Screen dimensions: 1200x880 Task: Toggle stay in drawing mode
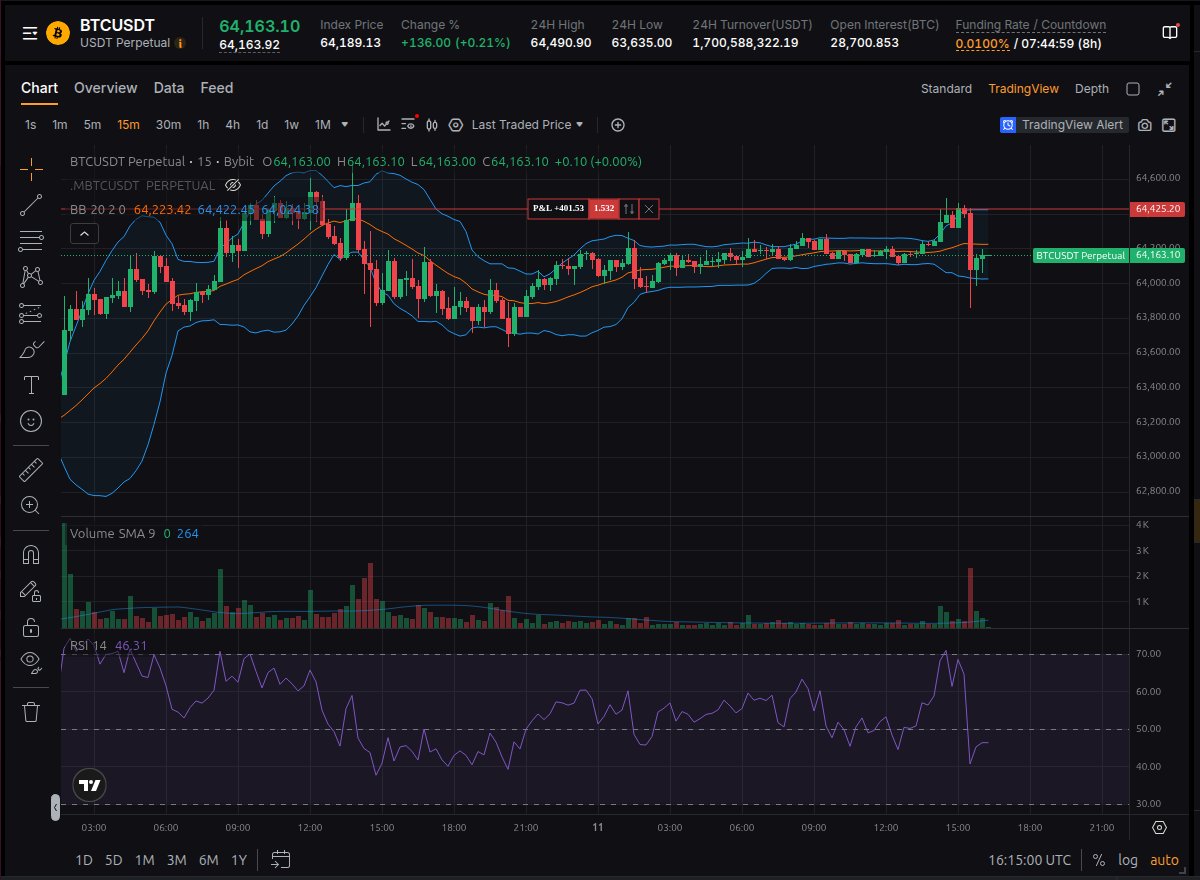pyautogui.click(x=31, y=590)
